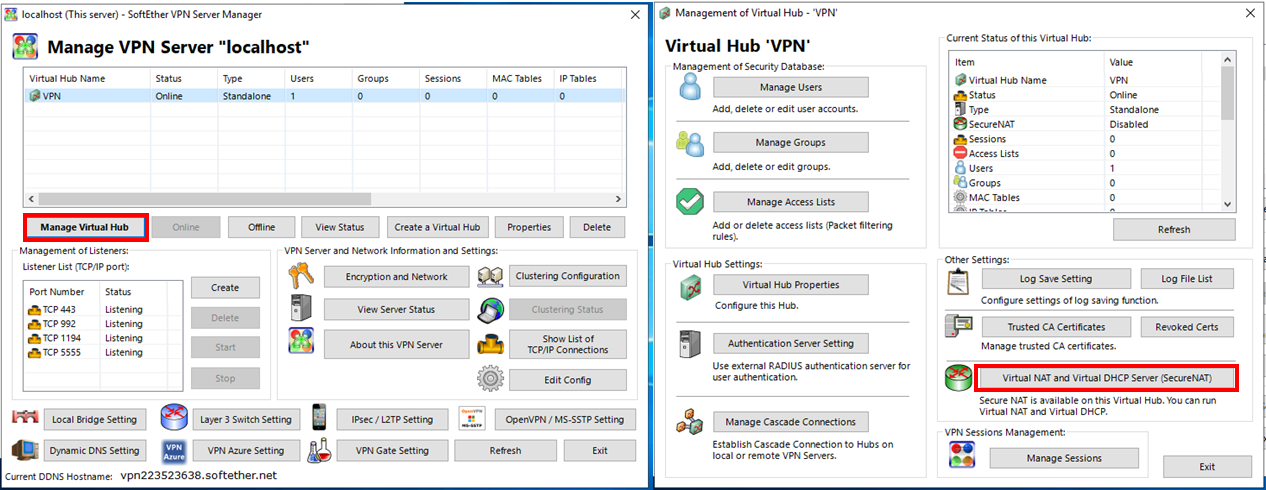Image resolution: width=1266 pixels, height=490 pixels.
Task: Open VPN Azure Setting
Action: pos(245,451)
